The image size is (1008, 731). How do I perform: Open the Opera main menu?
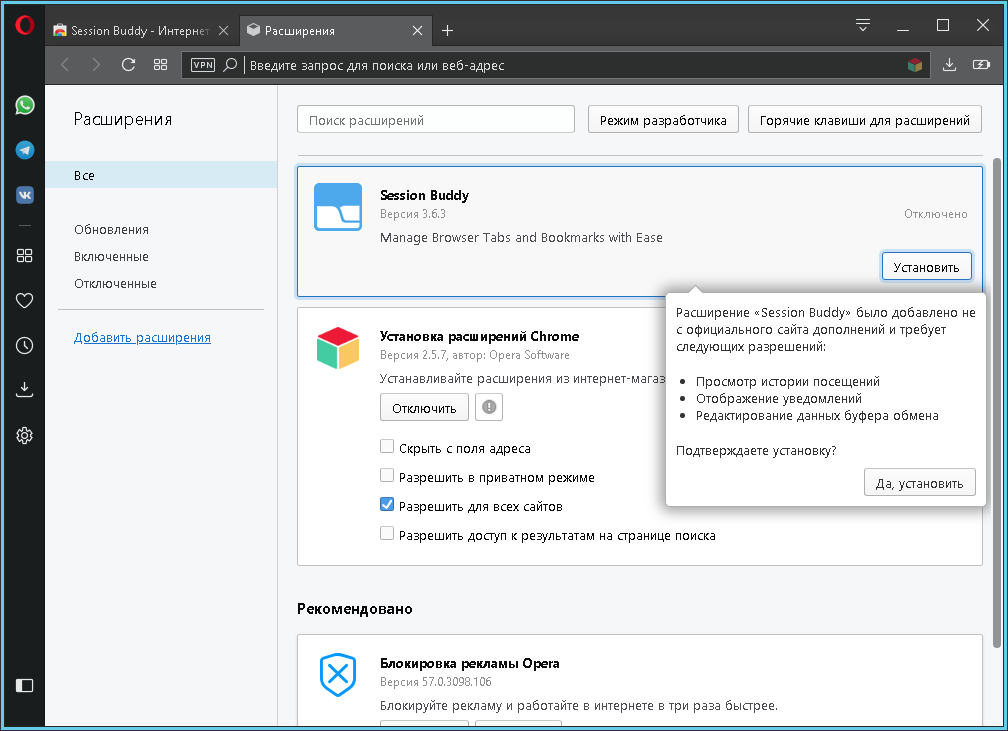coord(25,27)
